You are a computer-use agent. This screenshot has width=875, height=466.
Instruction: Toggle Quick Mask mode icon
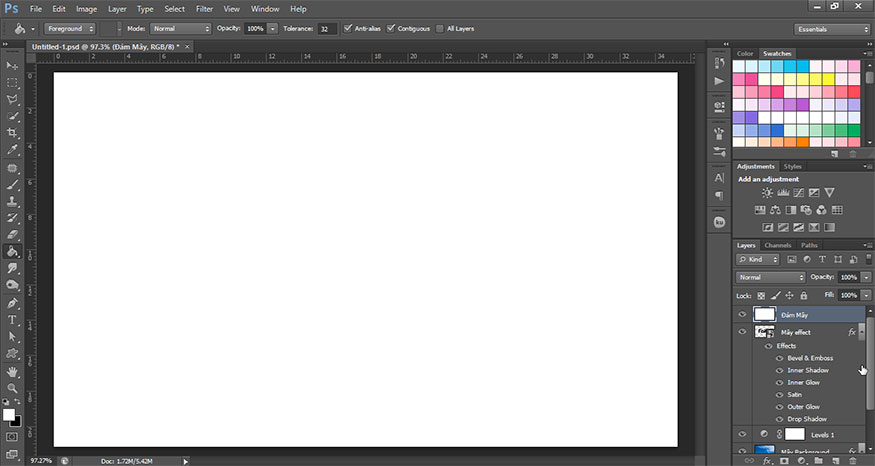[12, 437]
